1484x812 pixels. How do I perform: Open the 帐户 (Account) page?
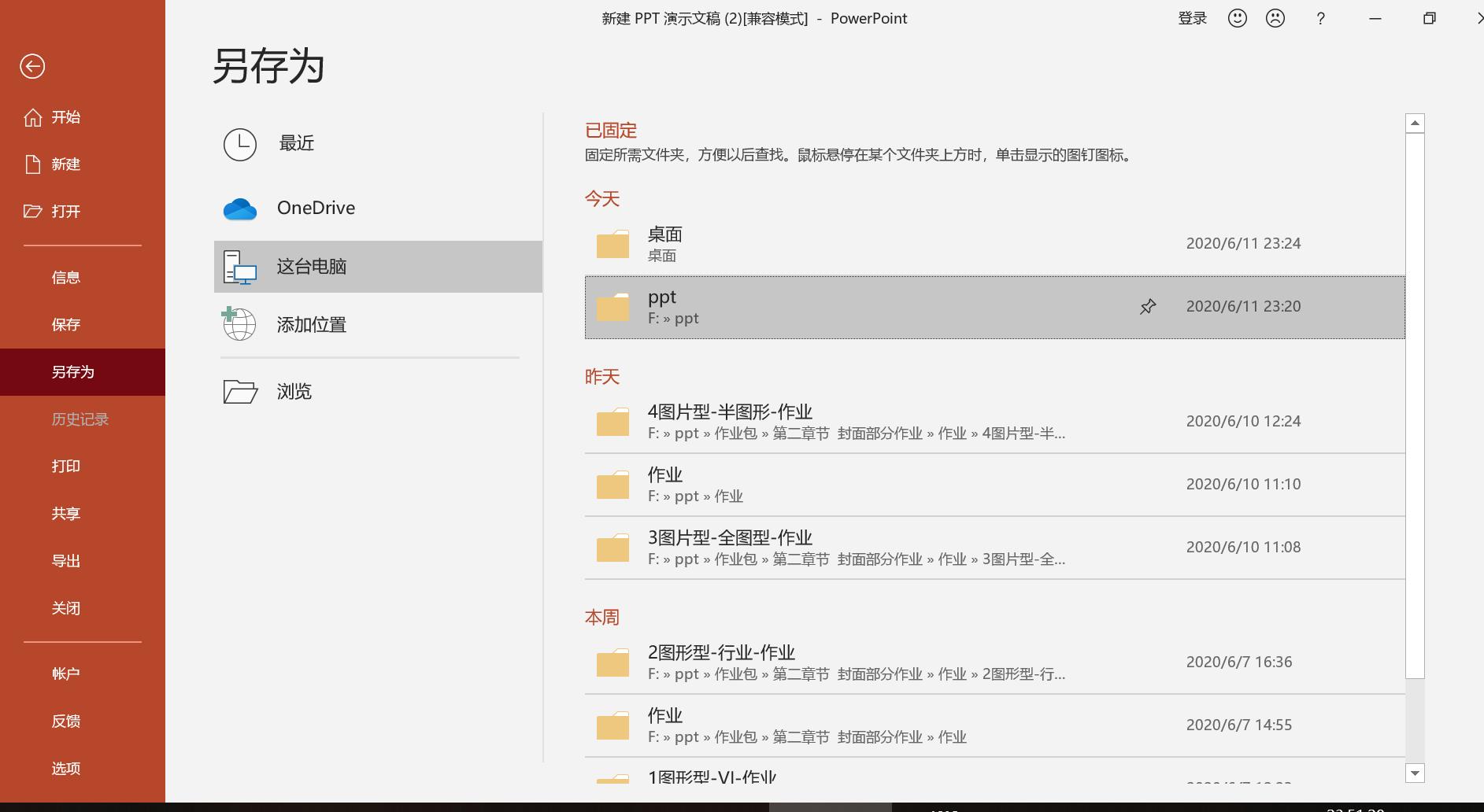tap(66, 673)
